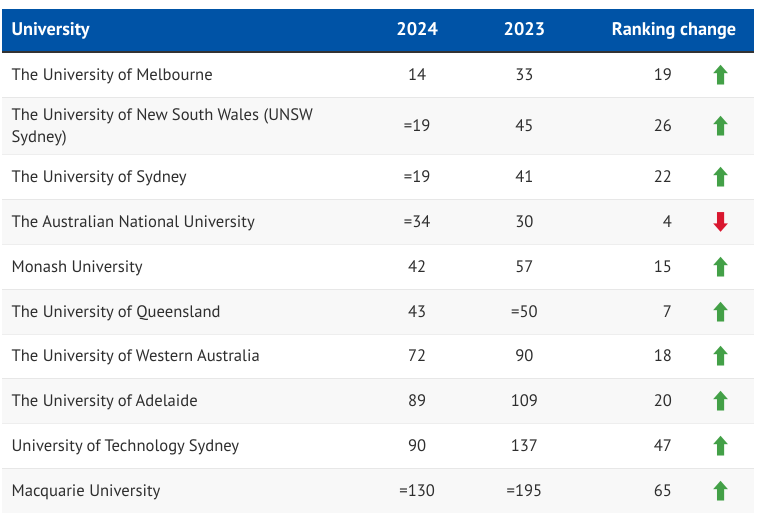Select University of Technology Sydney name
The width and height of the screenshot is (760, 518).
click(125, 446)
